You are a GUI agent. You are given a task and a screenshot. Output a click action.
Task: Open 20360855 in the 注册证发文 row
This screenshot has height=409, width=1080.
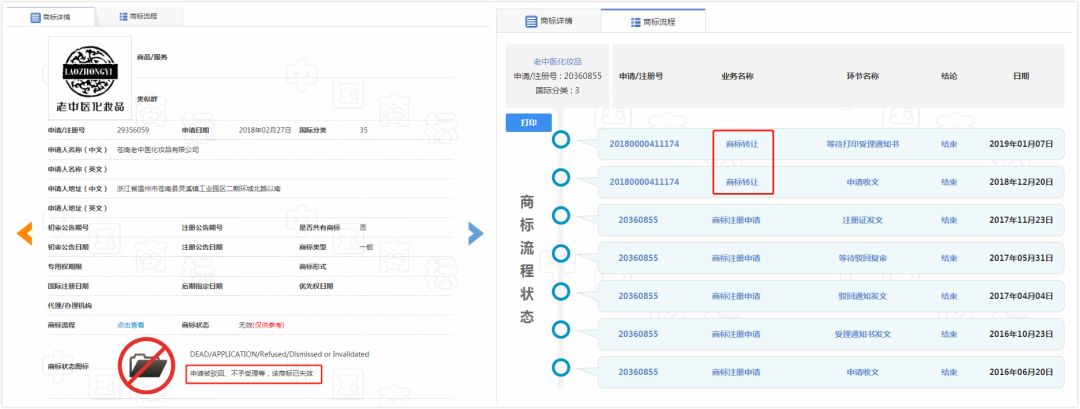pyautogui.click(x=638, y=220)
